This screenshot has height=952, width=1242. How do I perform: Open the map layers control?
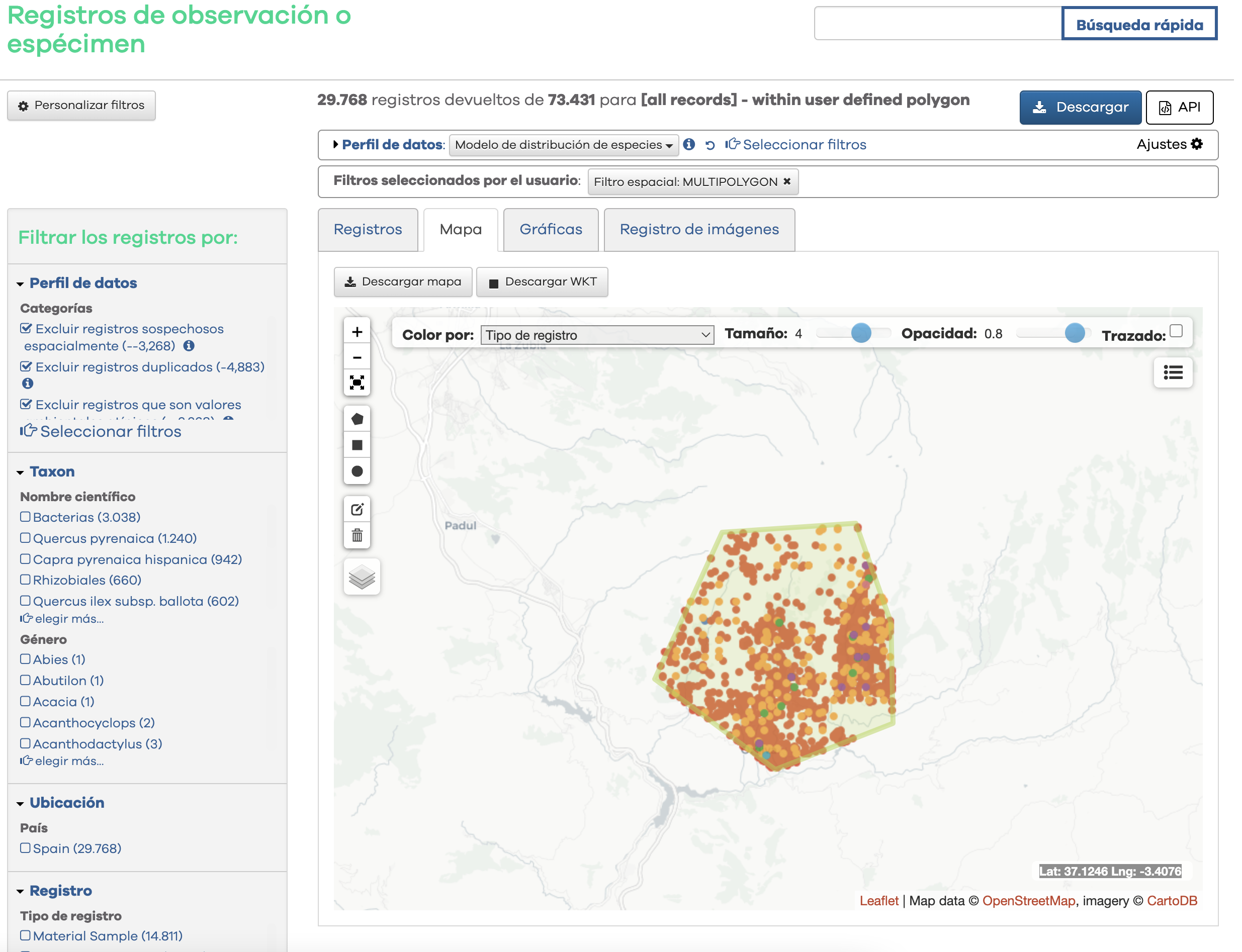pyautogui.click(x=362, y=577)
